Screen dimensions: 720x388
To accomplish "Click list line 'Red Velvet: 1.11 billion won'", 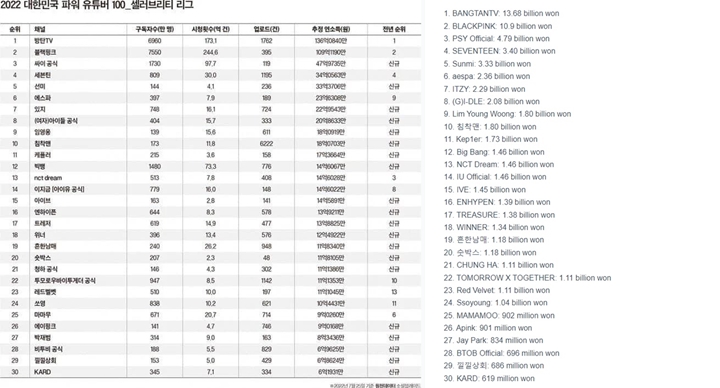I will 497,290.
